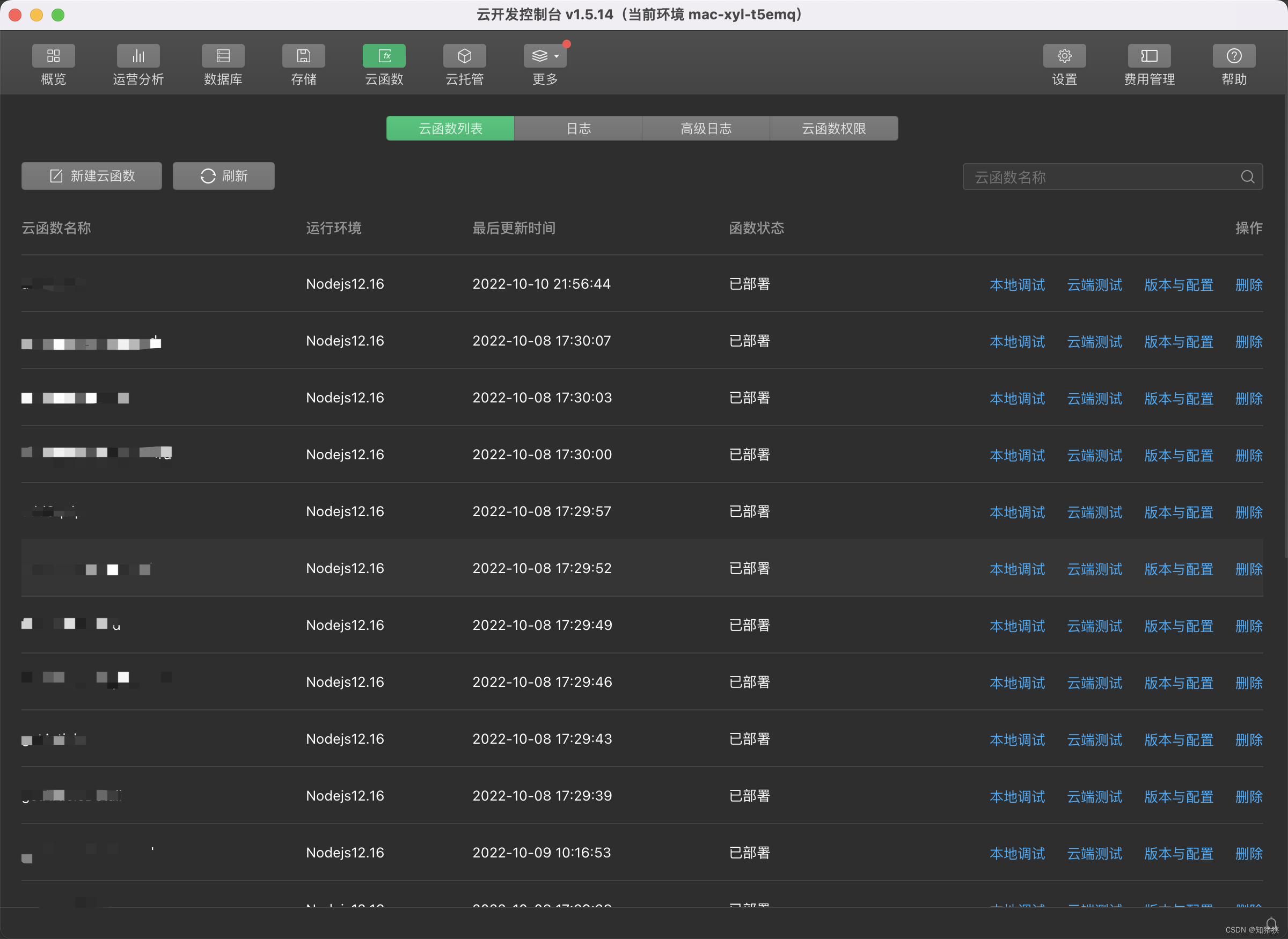Image resolution: width=1288 pixels, height=939 pixels.
Task: Click 版本与配置 for the 17:29:46 row
Action: tap(1179, 683)
